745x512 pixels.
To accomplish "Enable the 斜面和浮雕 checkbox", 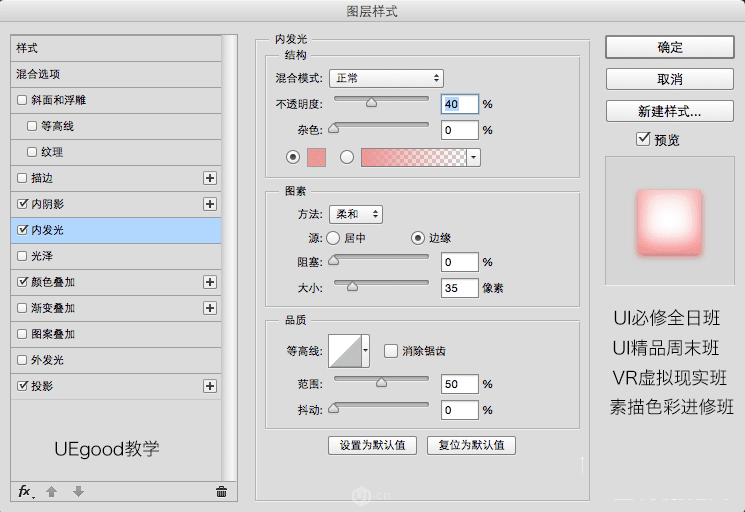I will [x=22, y=100].
